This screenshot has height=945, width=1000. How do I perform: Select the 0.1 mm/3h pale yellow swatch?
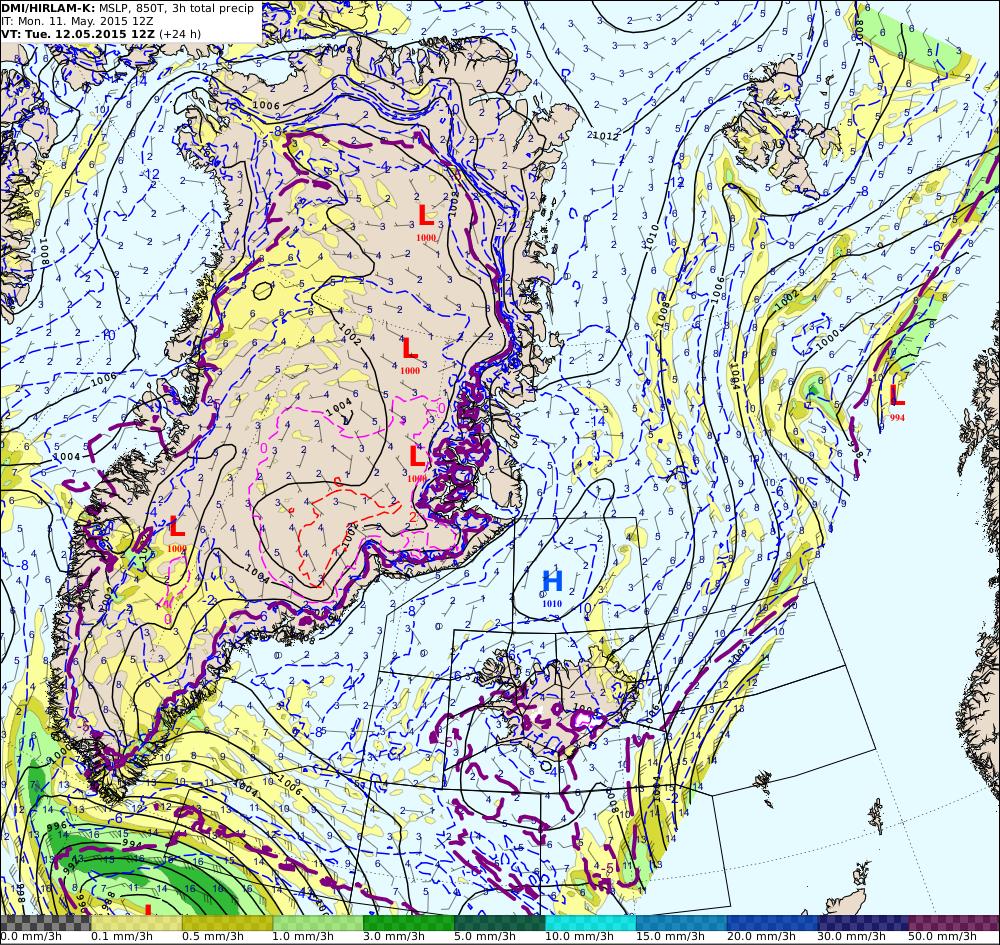point(136,923)
